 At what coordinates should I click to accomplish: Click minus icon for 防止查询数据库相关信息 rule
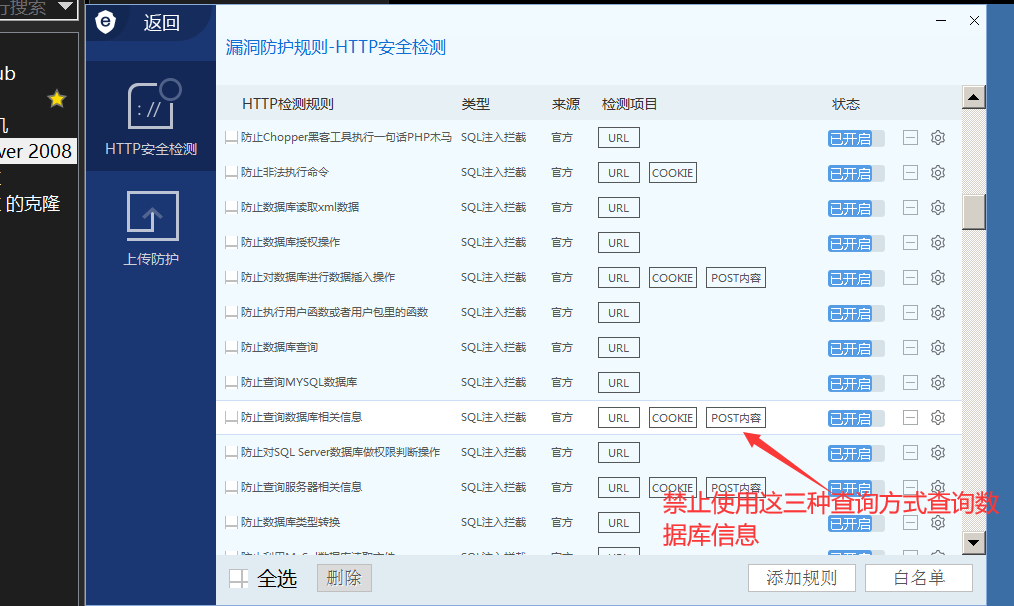point(910,418)
